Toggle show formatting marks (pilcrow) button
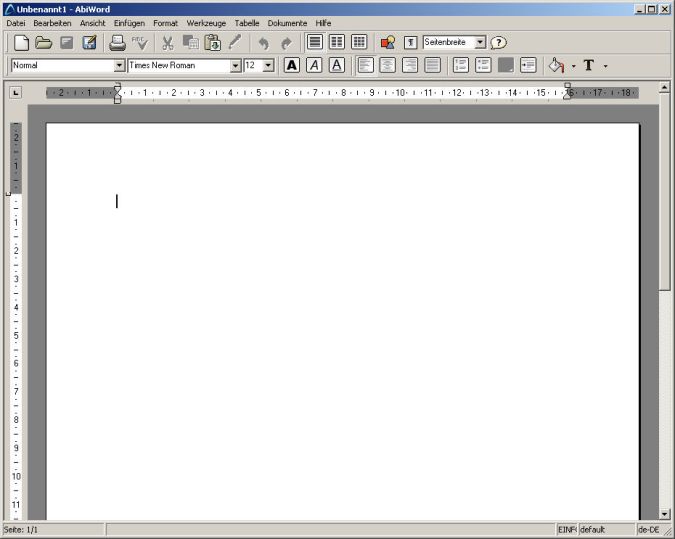 pos(410,43)
